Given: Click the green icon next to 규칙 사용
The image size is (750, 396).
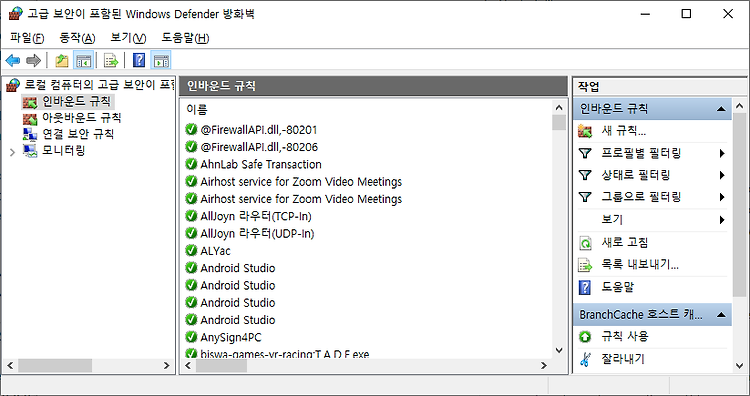Looking at the screenshot, I should coord(585,337).
